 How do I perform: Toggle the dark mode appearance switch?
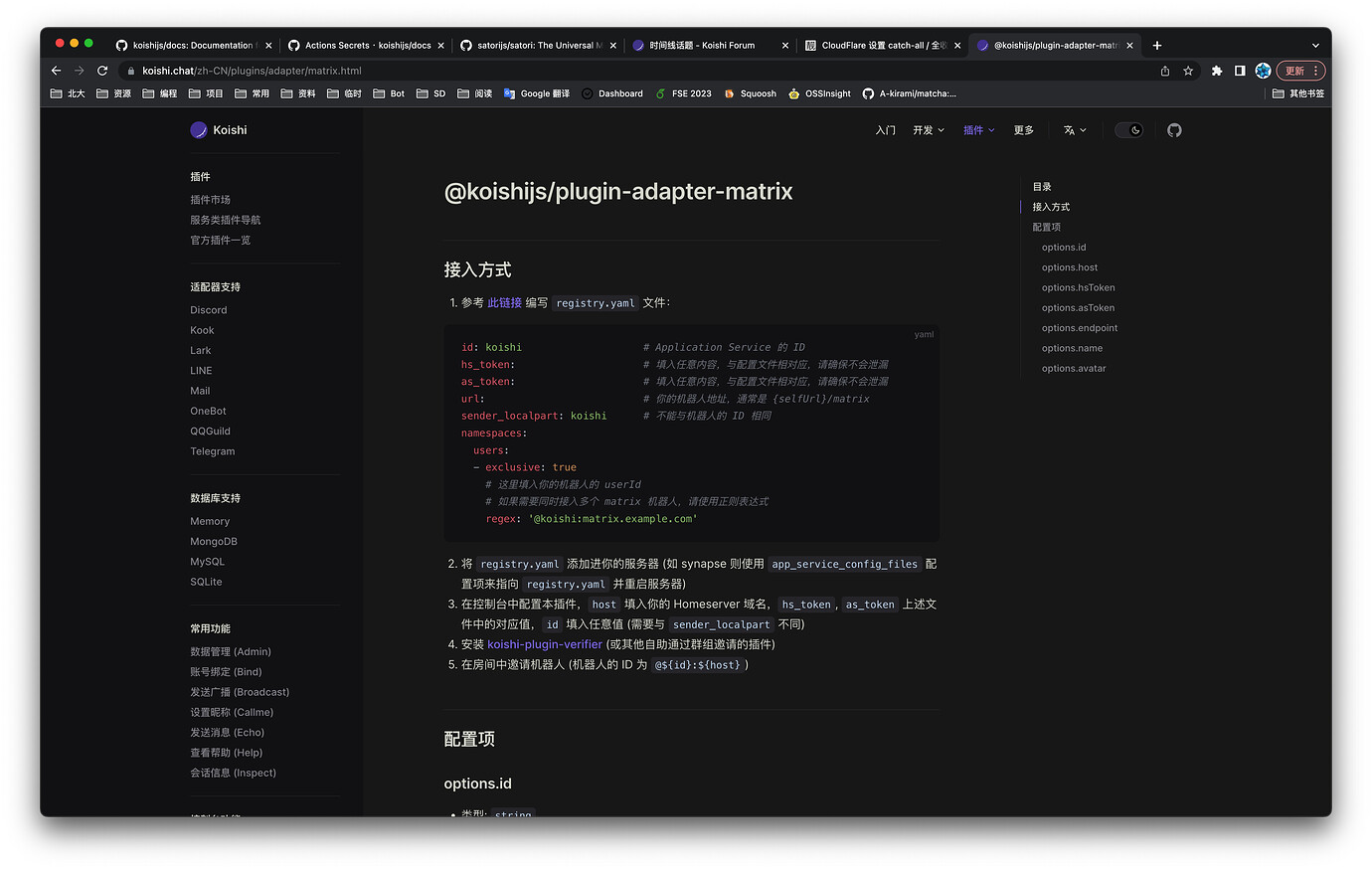1128,130
